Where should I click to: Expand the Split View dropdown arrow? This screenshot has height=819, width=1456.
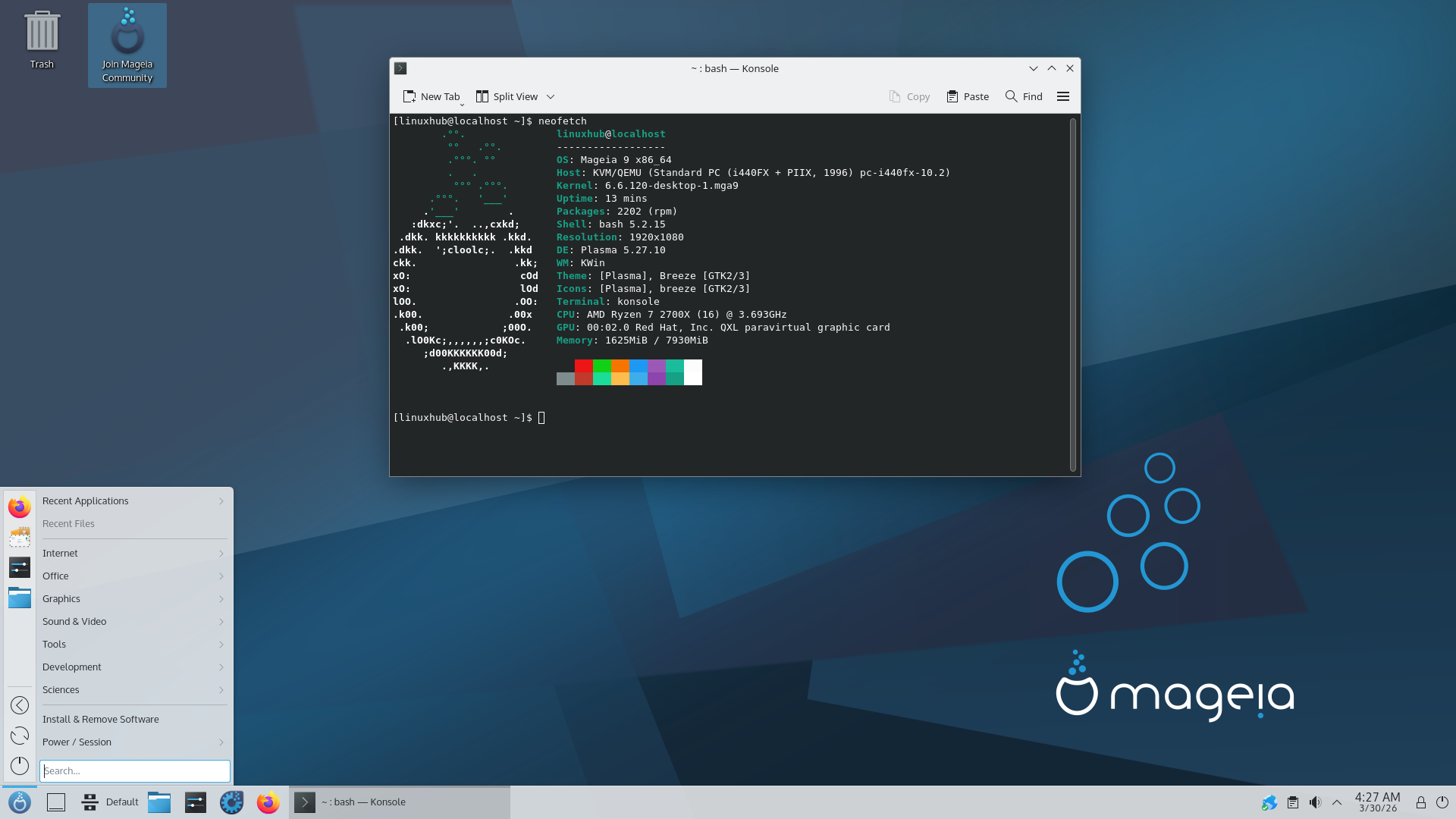[551, 96]
